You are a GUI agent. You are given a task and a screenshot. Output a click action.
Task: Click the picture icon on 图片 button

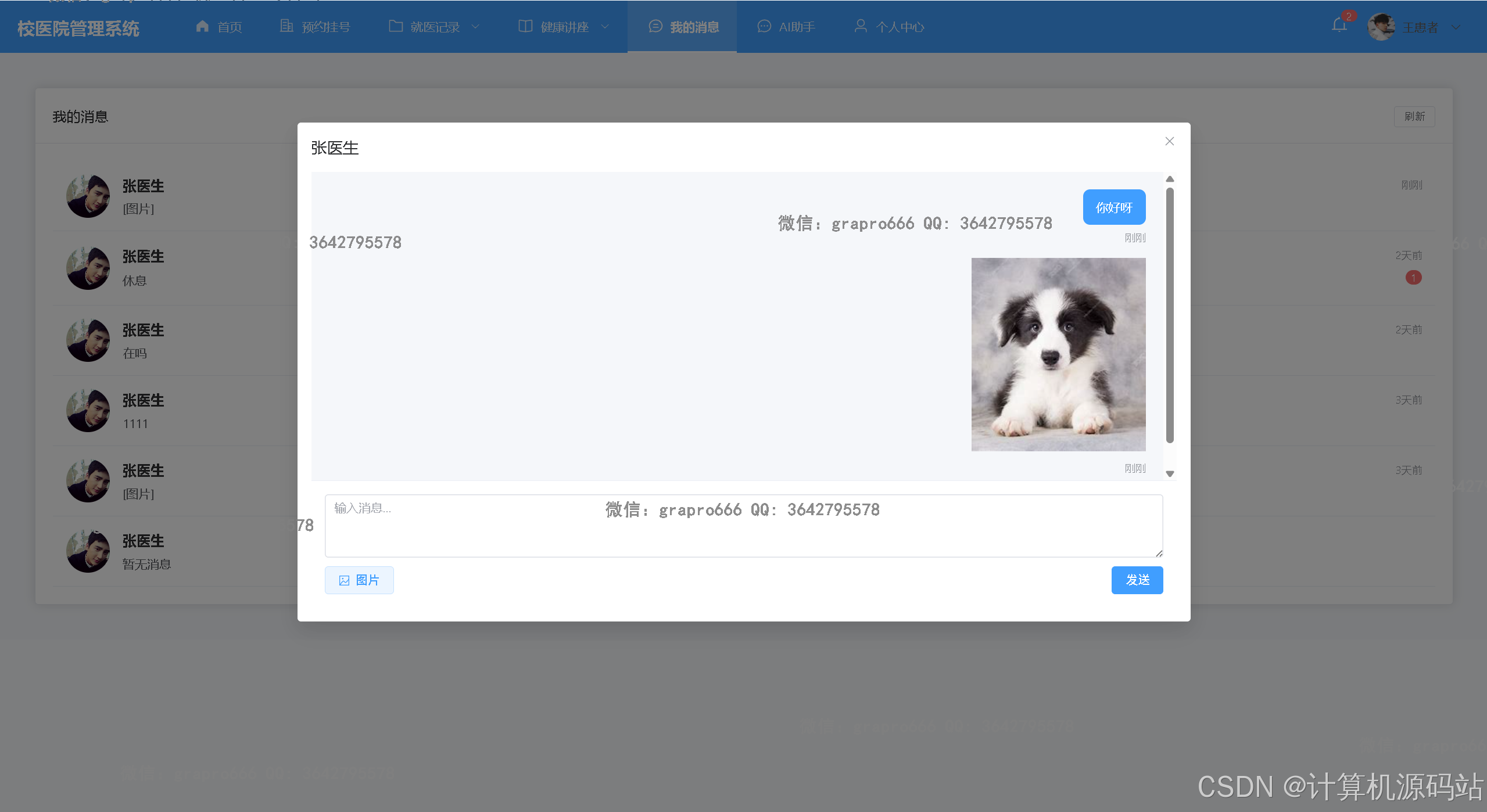pyautogui.click(x=345, y=580)
